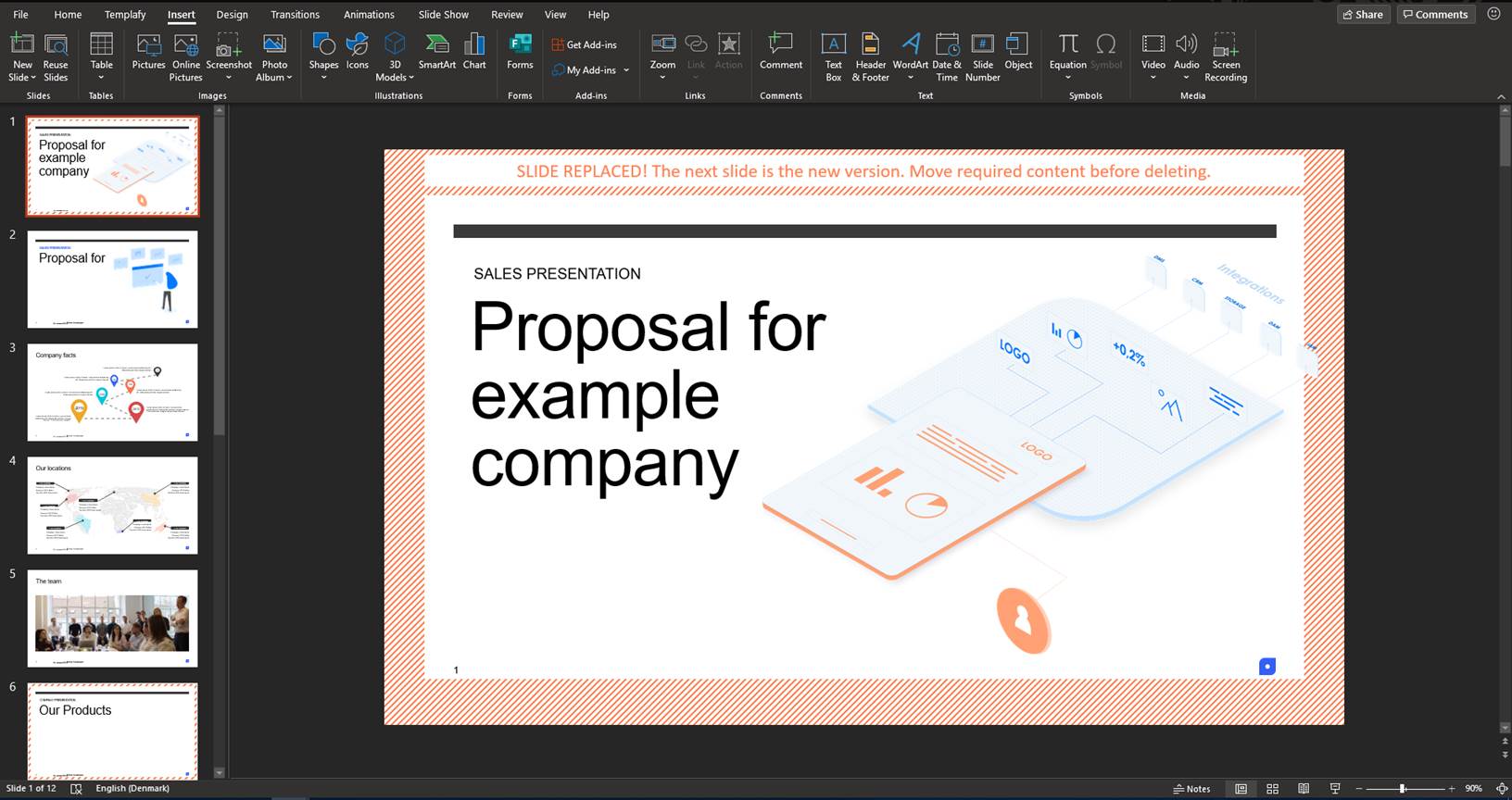The width and height of the screenshot is (1512, 800).
Task: Start Screen Recording
Action: click(x=1225, y=56)
